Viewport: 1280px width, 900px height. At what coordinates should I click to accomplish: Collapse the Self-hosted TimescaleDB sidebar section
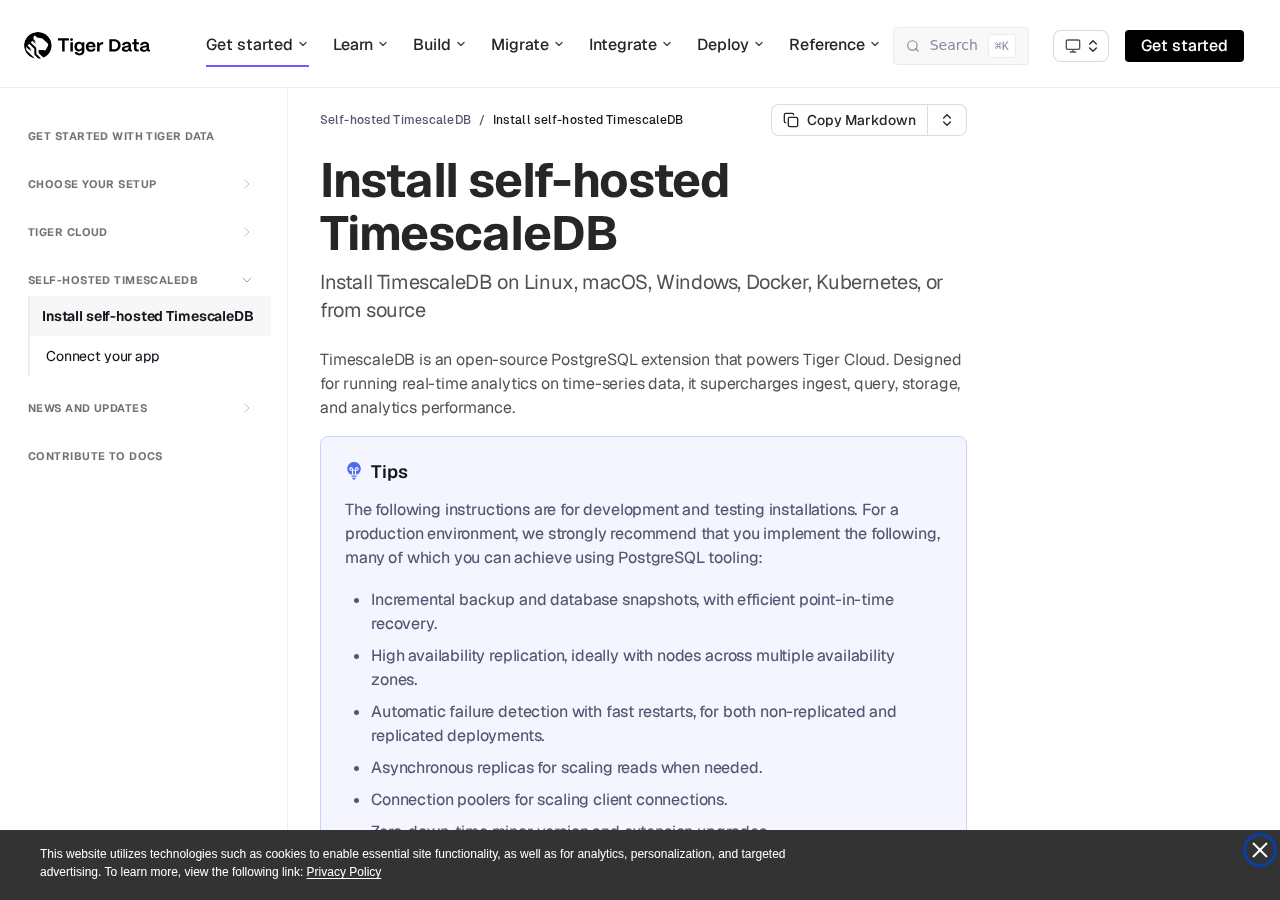point(141,280)
